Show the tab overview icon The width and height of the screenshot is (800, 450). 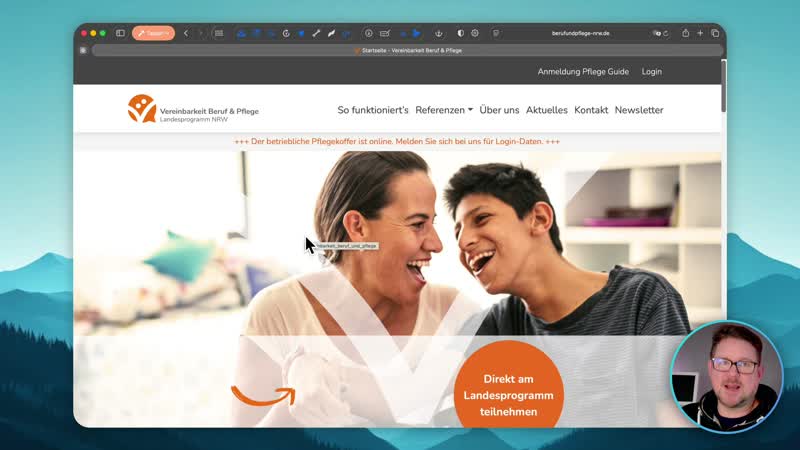click(715, 33)
